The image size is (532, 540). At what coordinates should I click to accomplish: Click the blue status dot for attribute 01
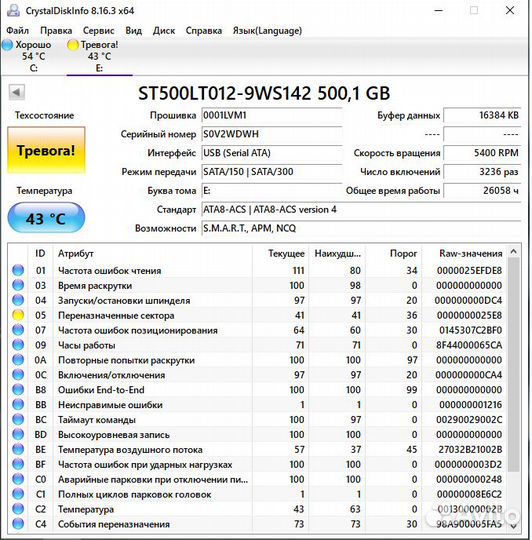point(18,270)
